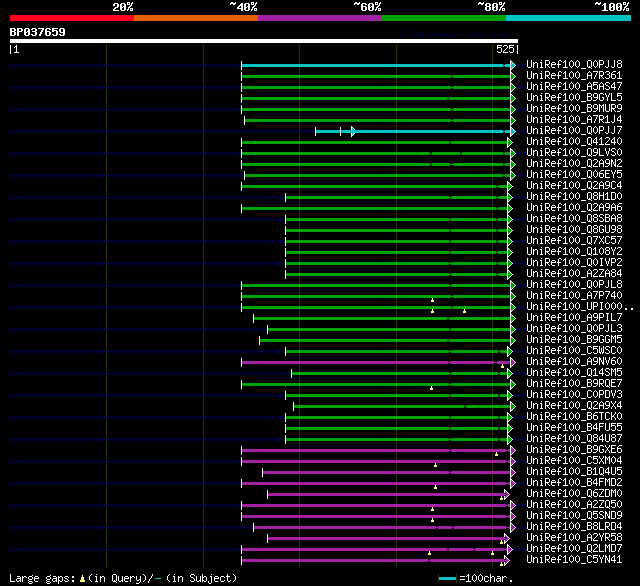Click label UniRef100_Q0PJL8

tap(574, 285)
